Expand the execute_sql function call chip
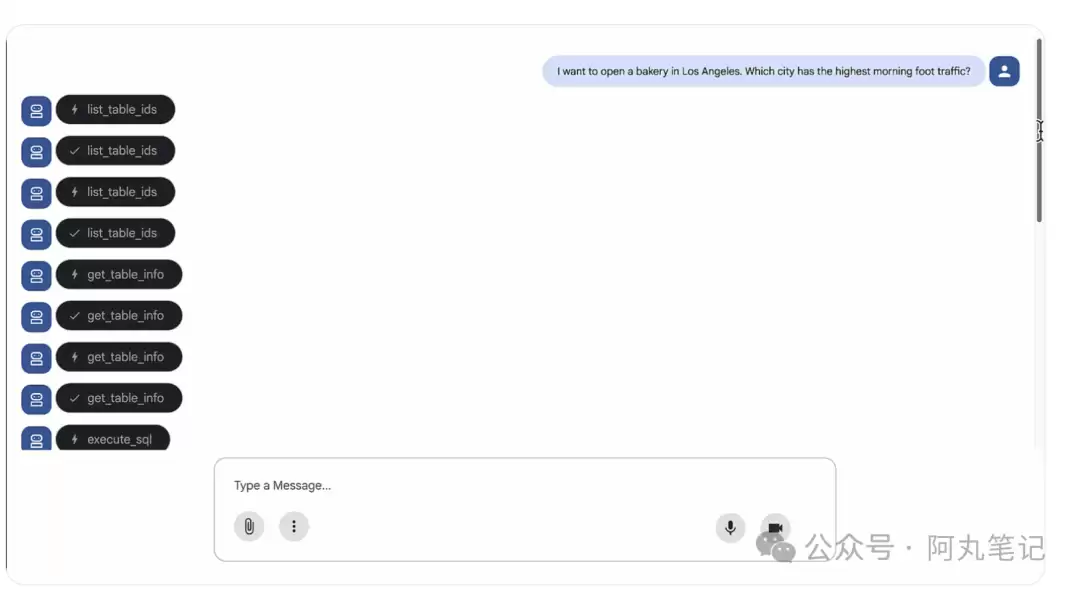This screenshot has width=1080, height=591. 113,439
